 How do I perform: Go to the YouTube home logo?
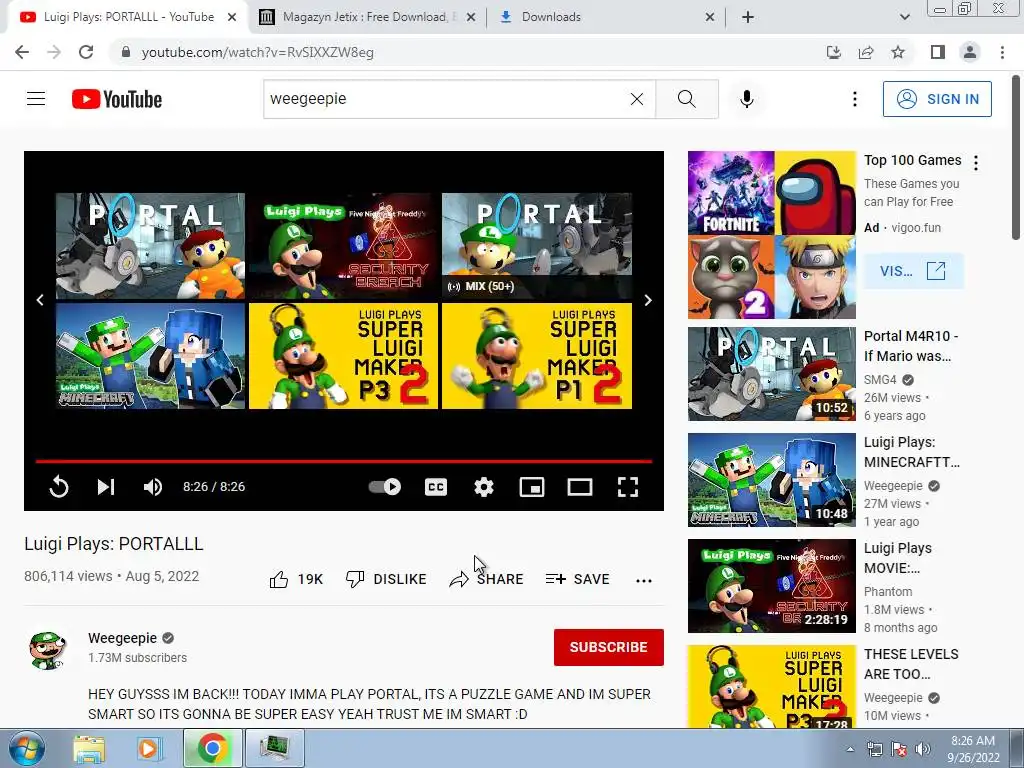pos(117,99)
